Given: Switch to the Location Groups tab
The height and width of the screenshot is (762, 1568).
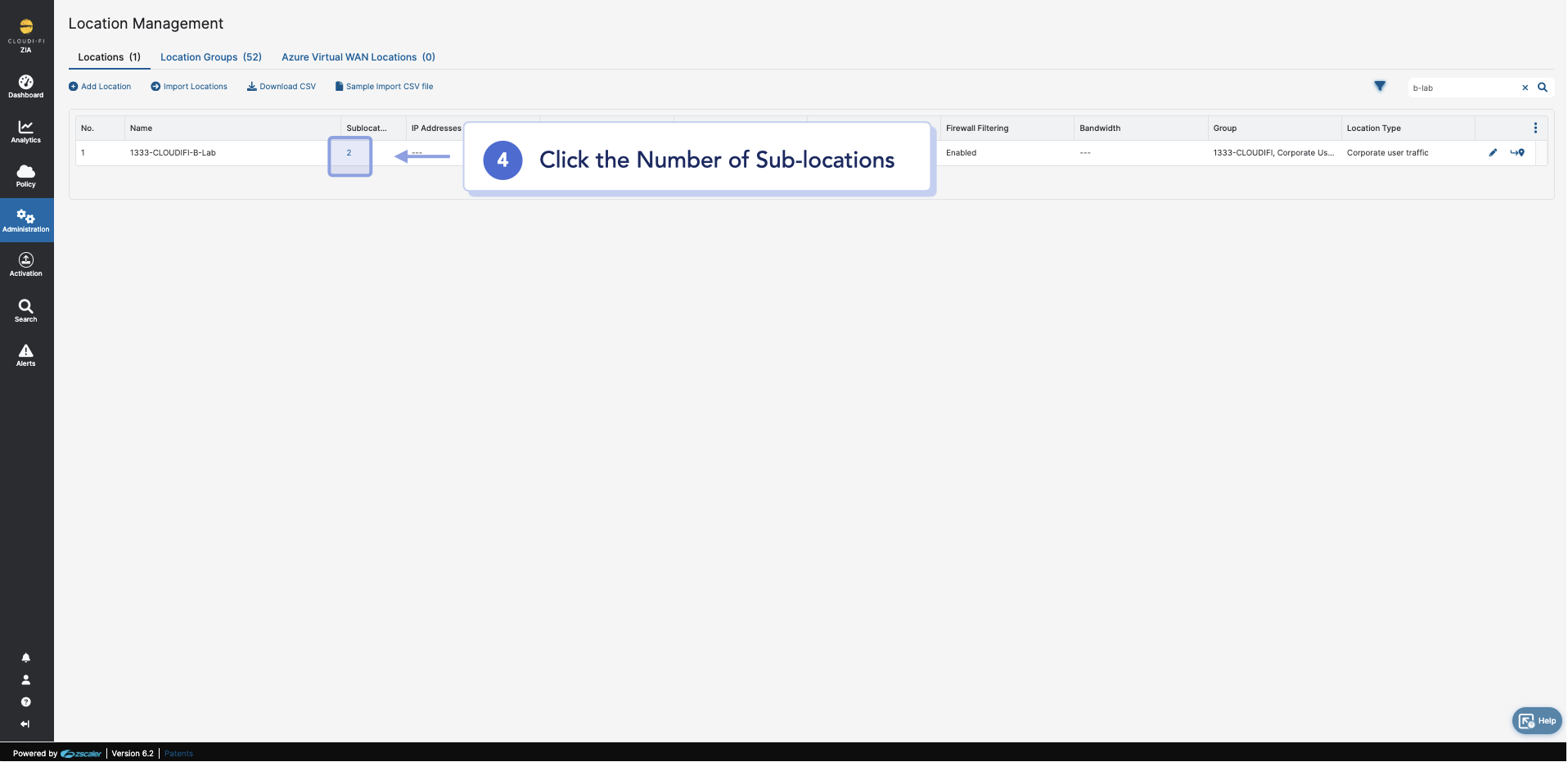Looking at the screenshot, I should (210, 57).
